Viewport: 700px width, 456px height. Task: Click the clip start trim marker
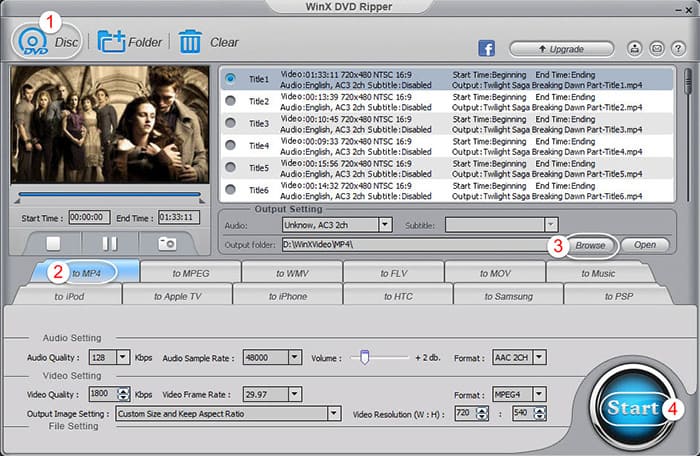[17, 201]
